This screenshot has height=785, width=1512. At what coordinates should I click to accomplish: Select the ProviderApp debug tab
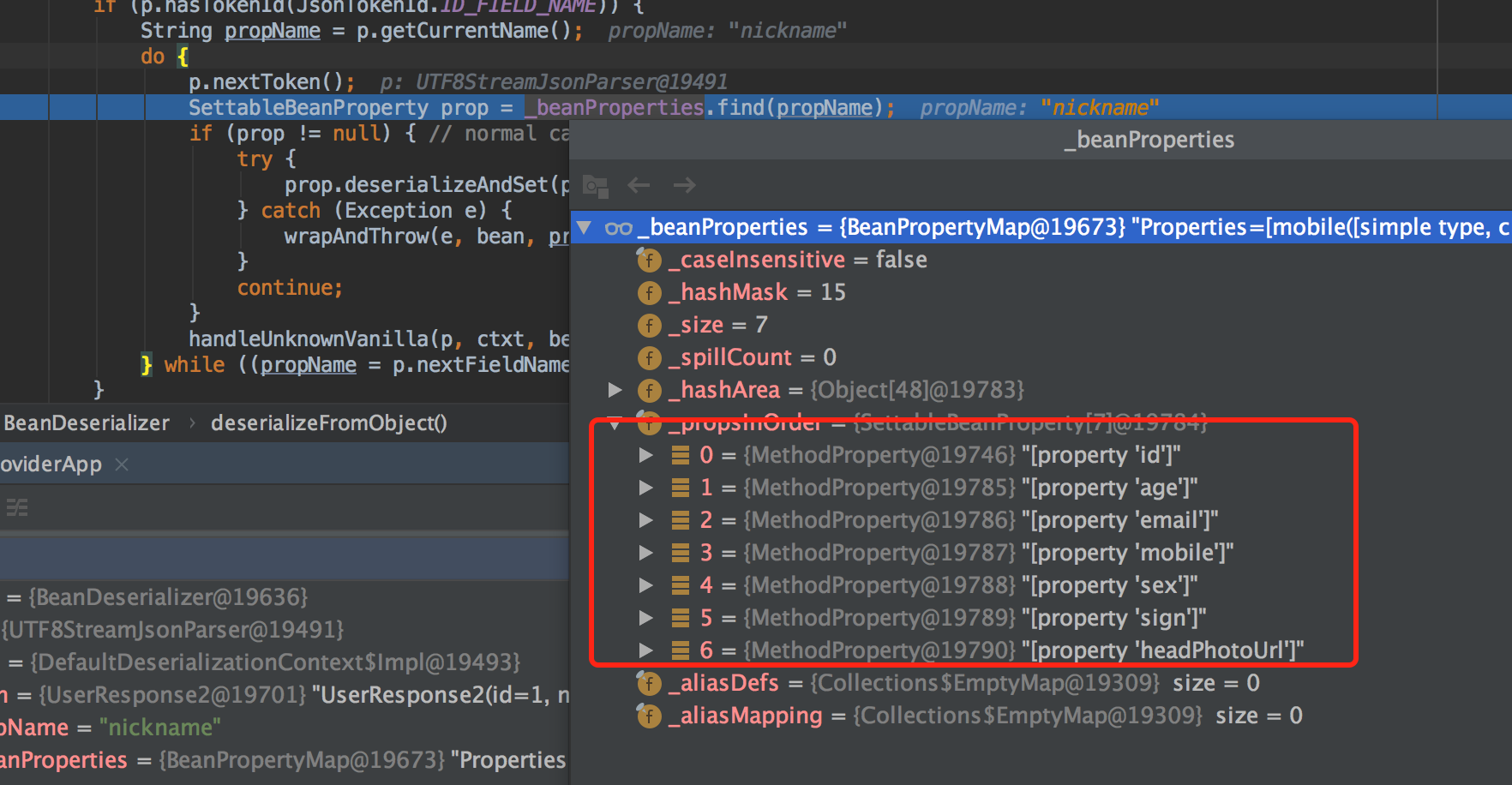click(51, 464)
